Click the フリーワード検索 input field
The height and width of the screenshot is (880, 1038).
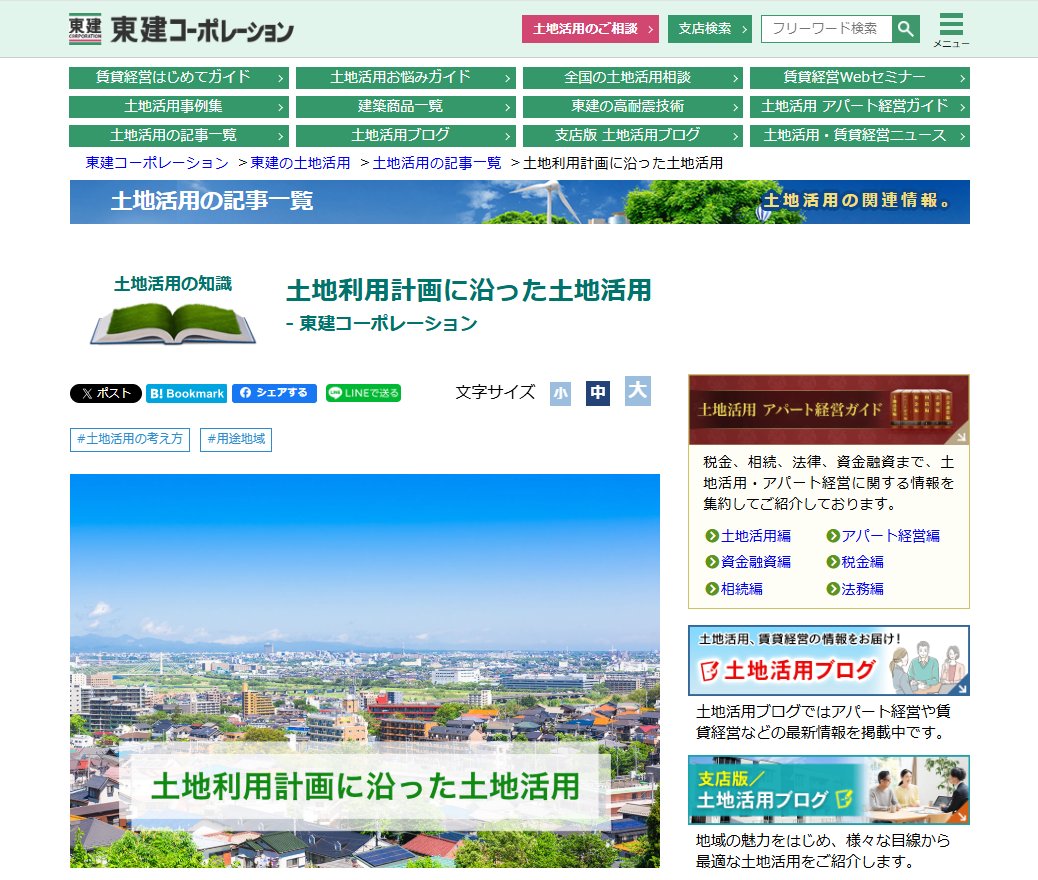point(826,29)
